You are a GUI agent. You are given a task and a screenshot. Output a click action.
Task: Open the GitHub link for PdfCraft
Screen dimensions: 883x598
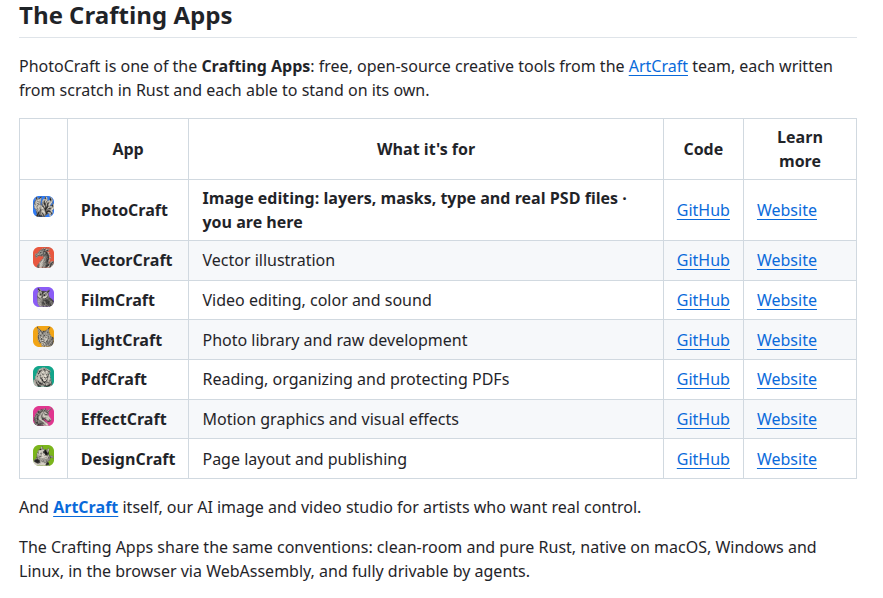[x=703, y=380]
